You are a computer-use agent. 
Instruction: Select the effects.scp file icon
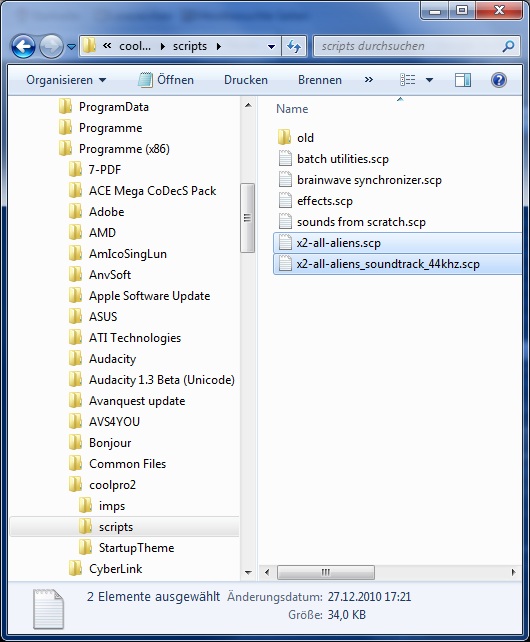point(285,201)
